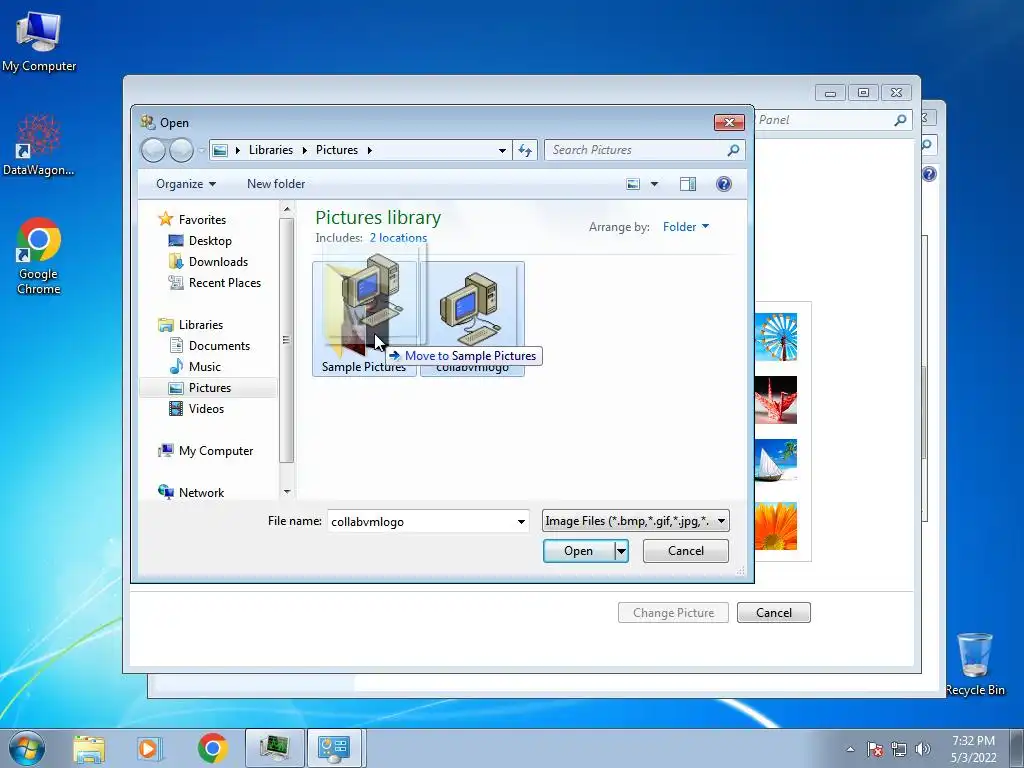Screen dimensions: 1024x768
Task: Expand the views options dropdown arrow
Action: point(654,184)
